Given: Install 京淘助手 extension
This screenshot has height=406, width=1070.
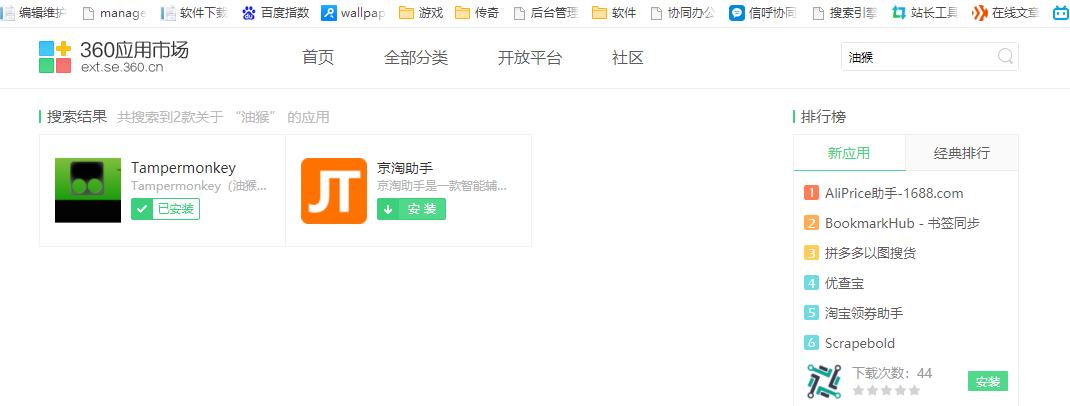Looking at the screenshot, I should 411,209.
